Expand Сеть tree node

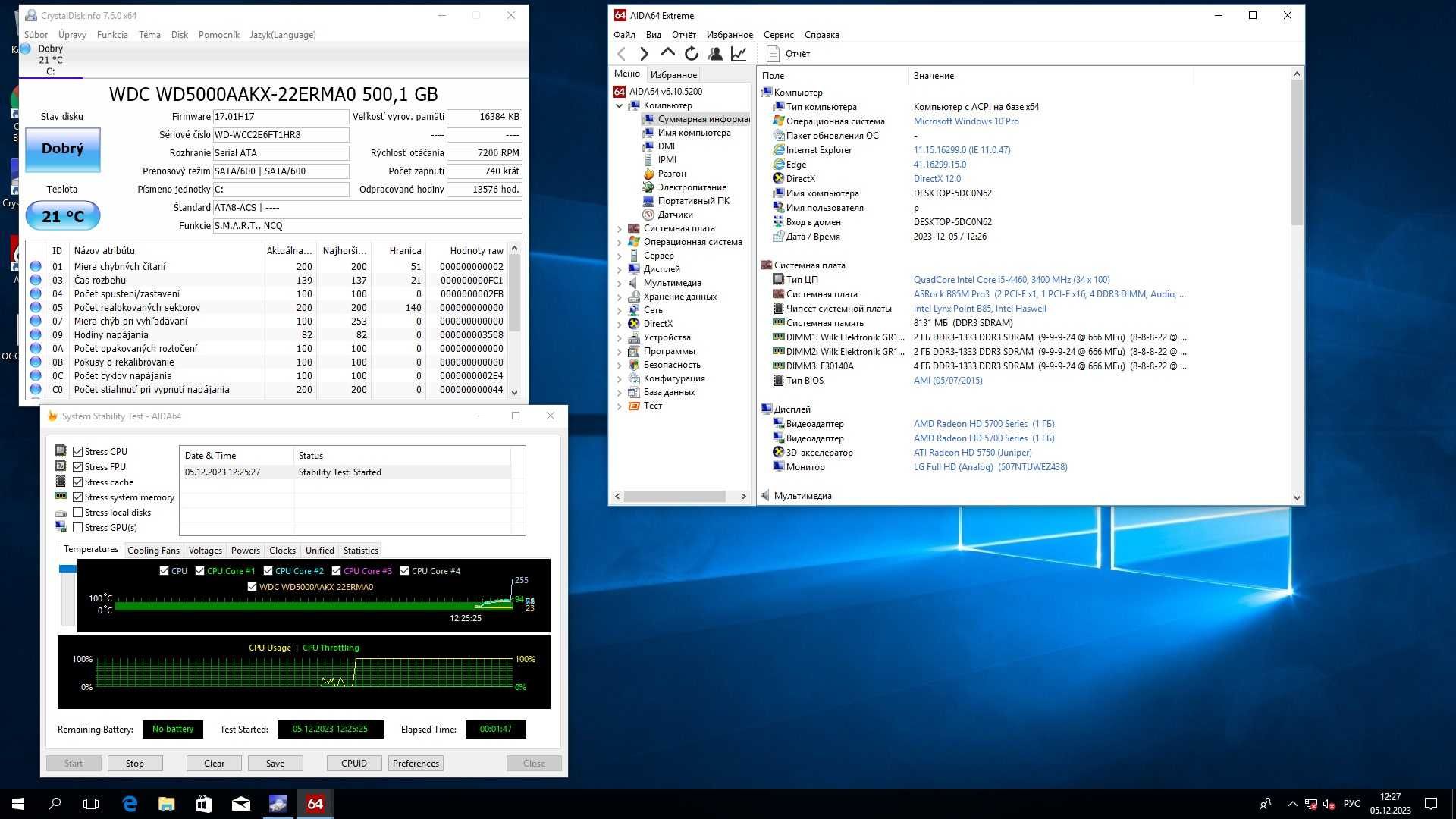point(619,311)
